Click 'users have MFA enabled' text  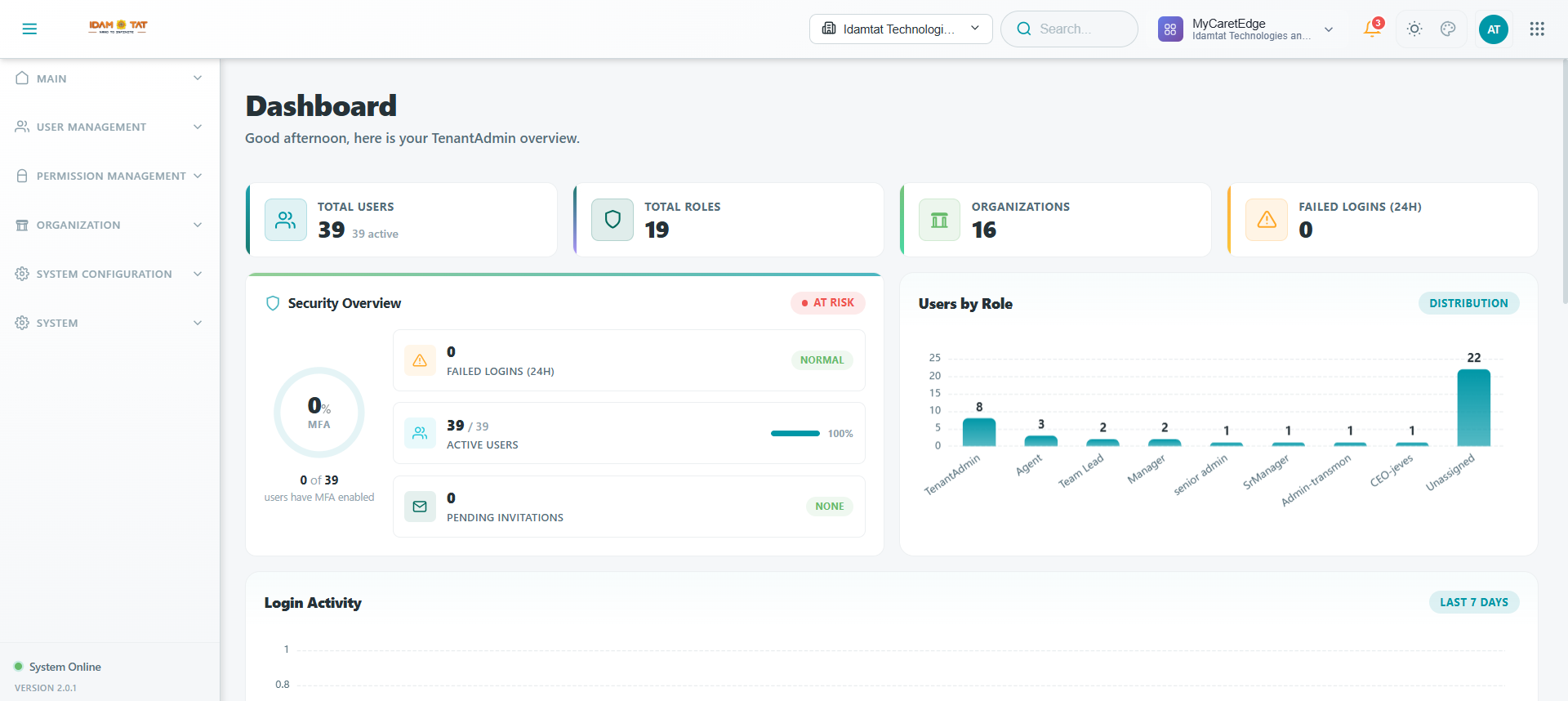pyautogui.click(x=319, y=497)
